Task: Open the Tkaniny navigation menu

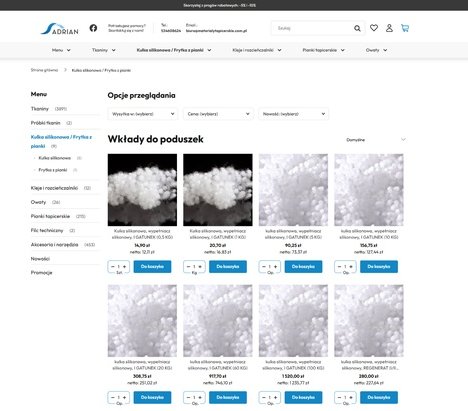Action: click(x=104, y=50)
